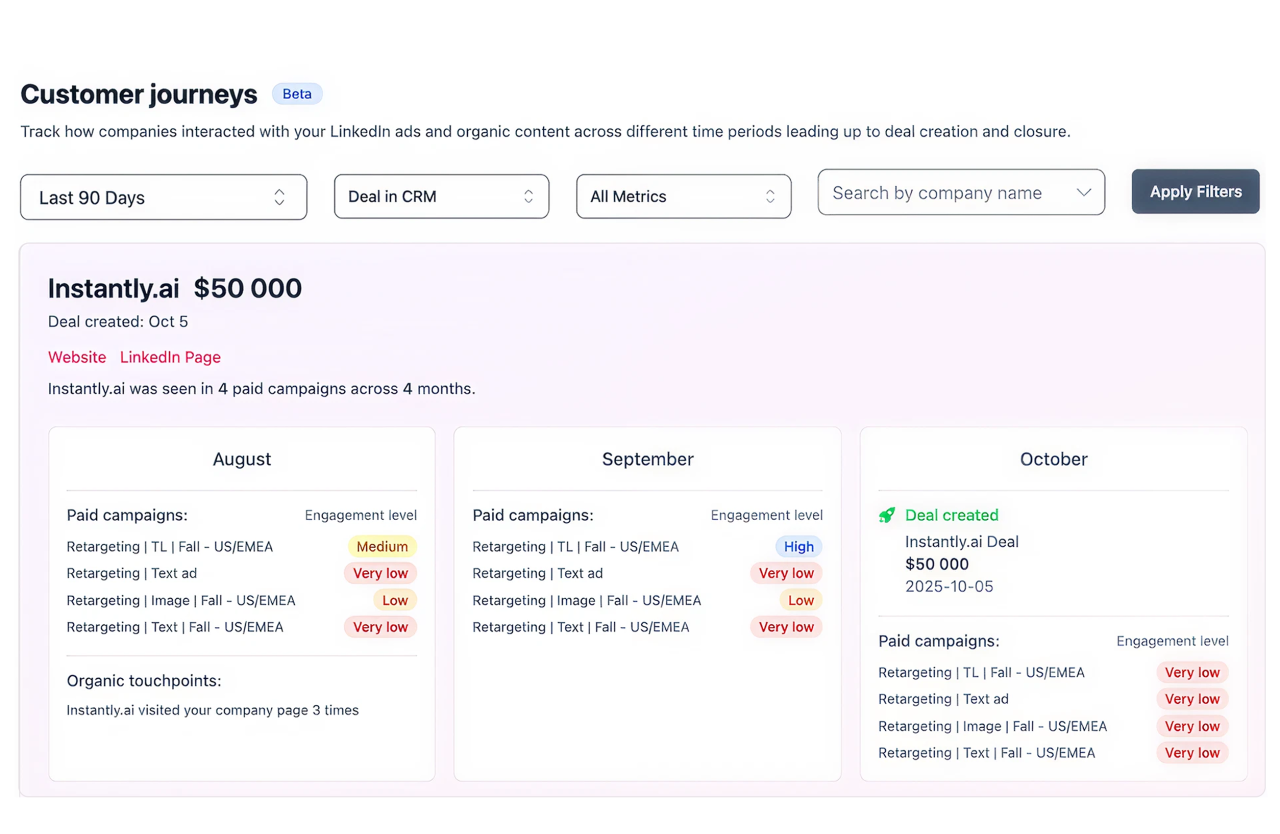Click the Apply Filters button
This screenshot has width=1280, height=834.
[1195, 191]
